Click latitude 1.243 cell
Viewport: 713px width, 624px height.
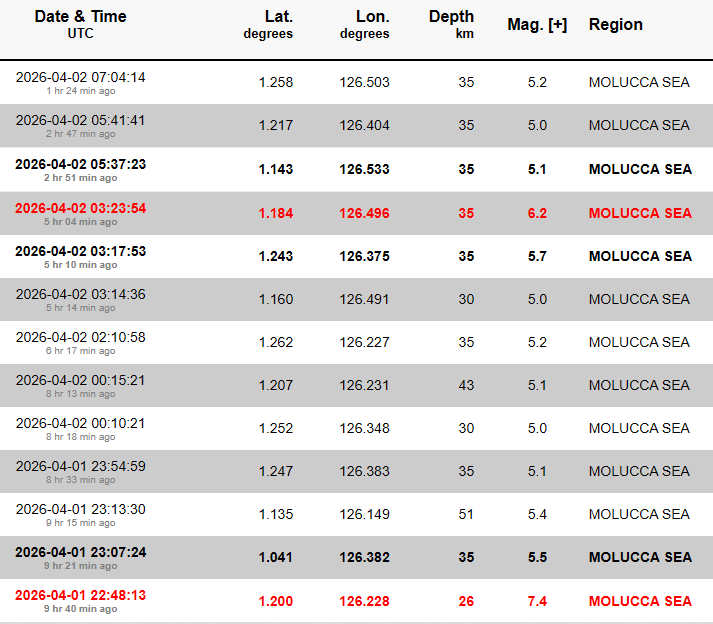pos(276,257)
